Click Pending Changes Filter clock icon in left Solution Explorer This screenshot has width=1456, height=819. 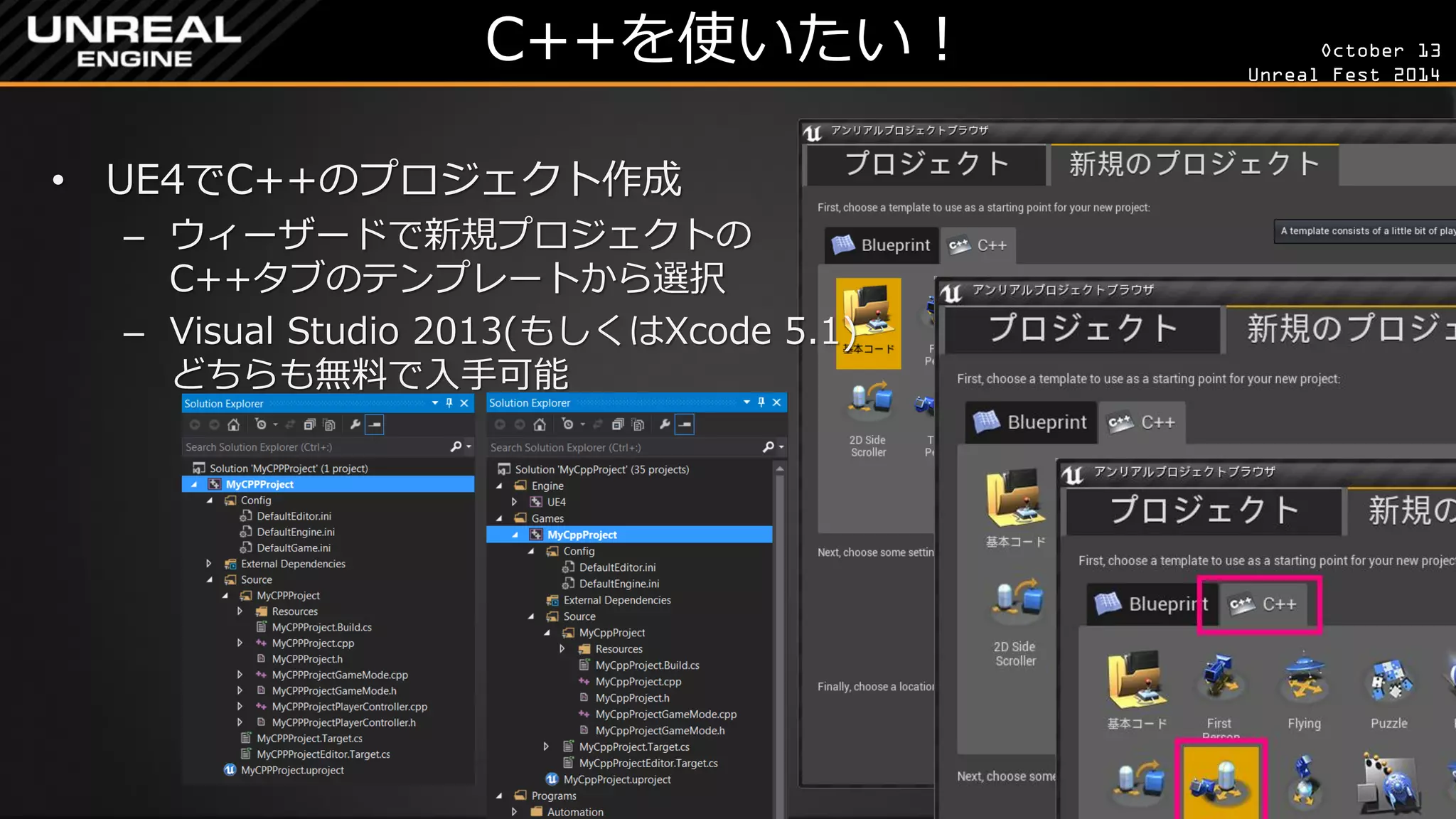click(261, 424)
